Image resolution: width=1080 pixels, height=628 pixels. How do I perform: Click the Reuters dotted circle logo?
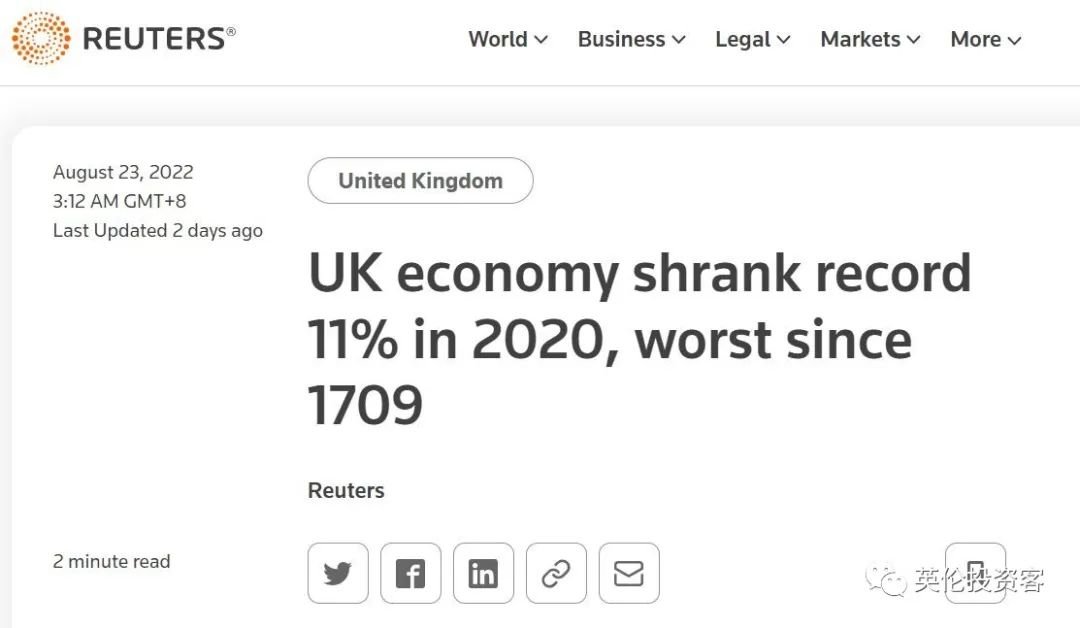coord(41,38)
